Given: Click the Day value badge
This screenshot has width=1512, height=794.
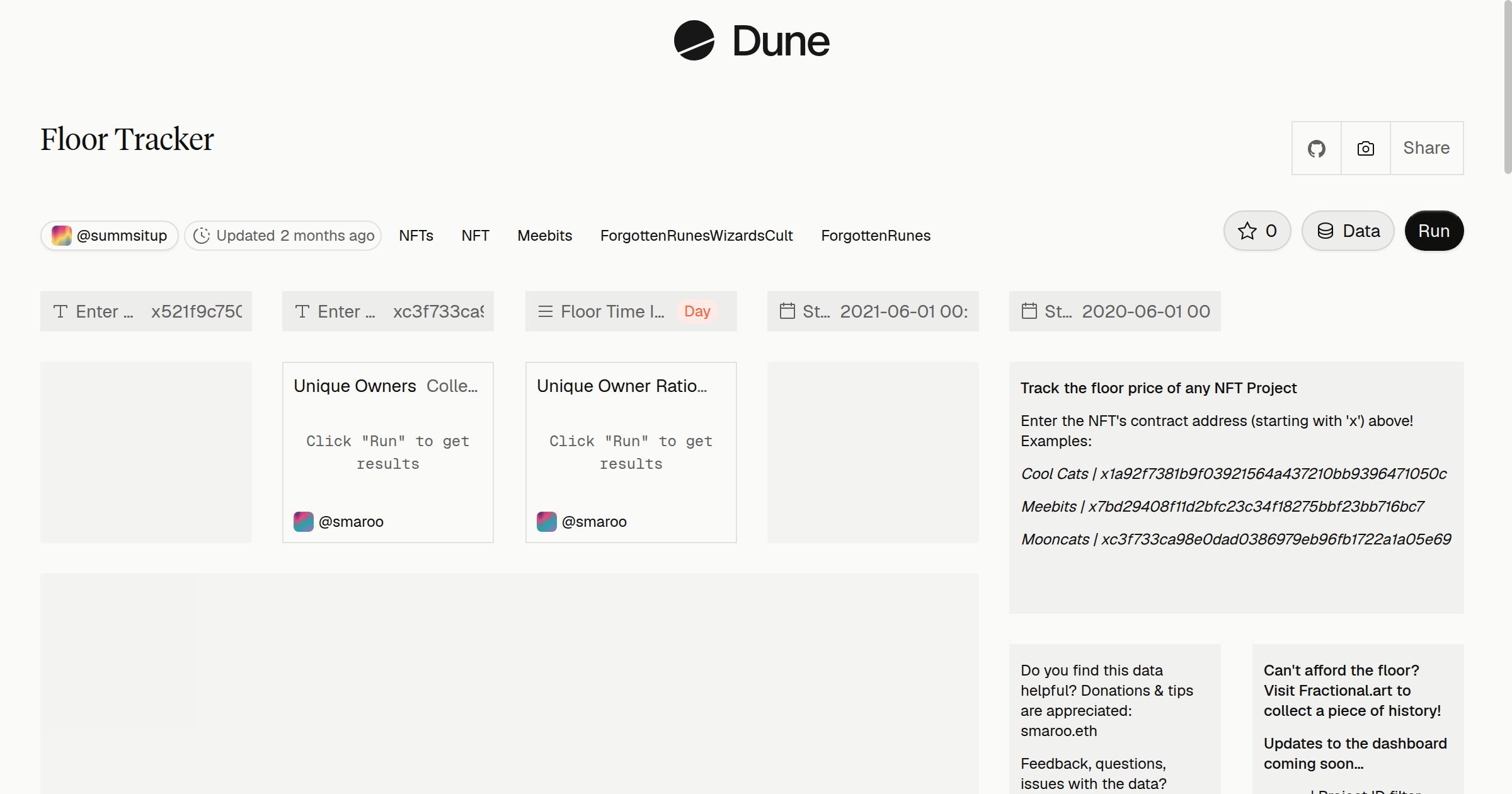Looking at the screenshot, I should click(697, 311).
